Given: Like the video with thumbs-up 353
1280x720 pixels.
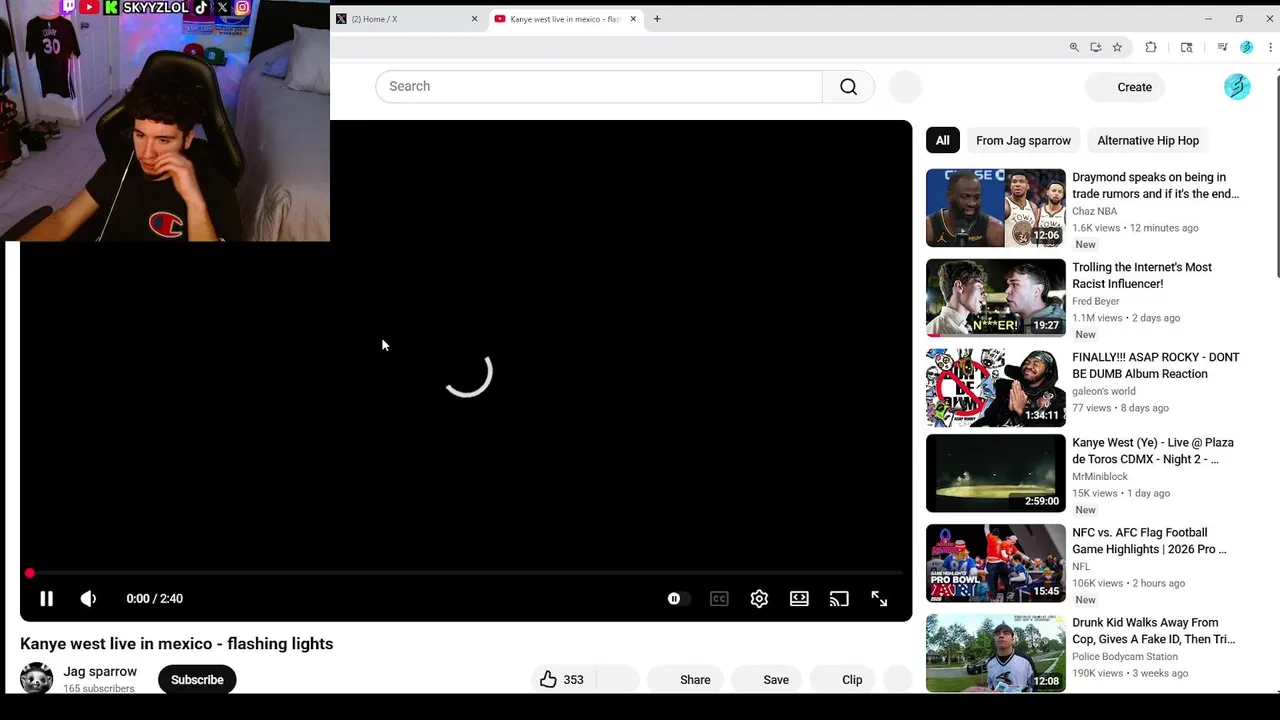Looking at the screenshot, I should [562, 680].
